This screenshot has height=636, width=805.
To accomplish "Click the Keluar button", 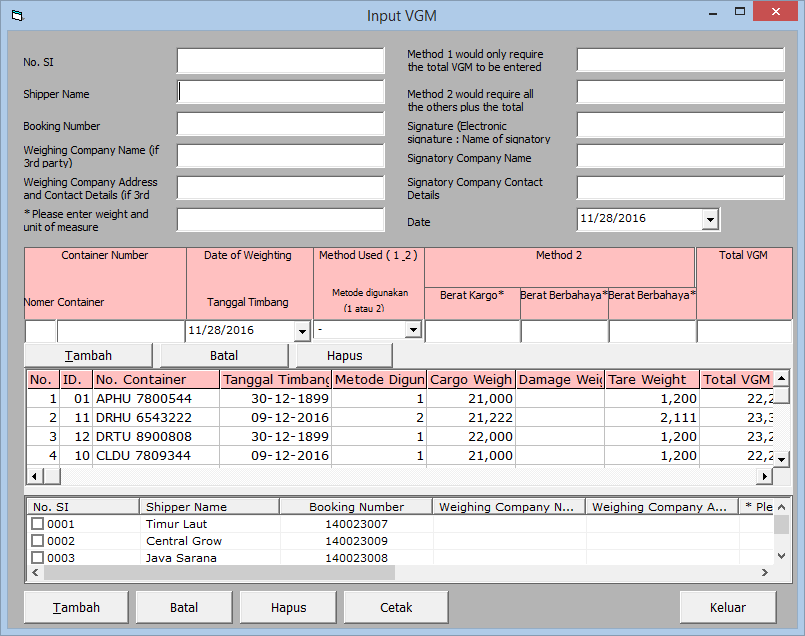I will point(727,607).
